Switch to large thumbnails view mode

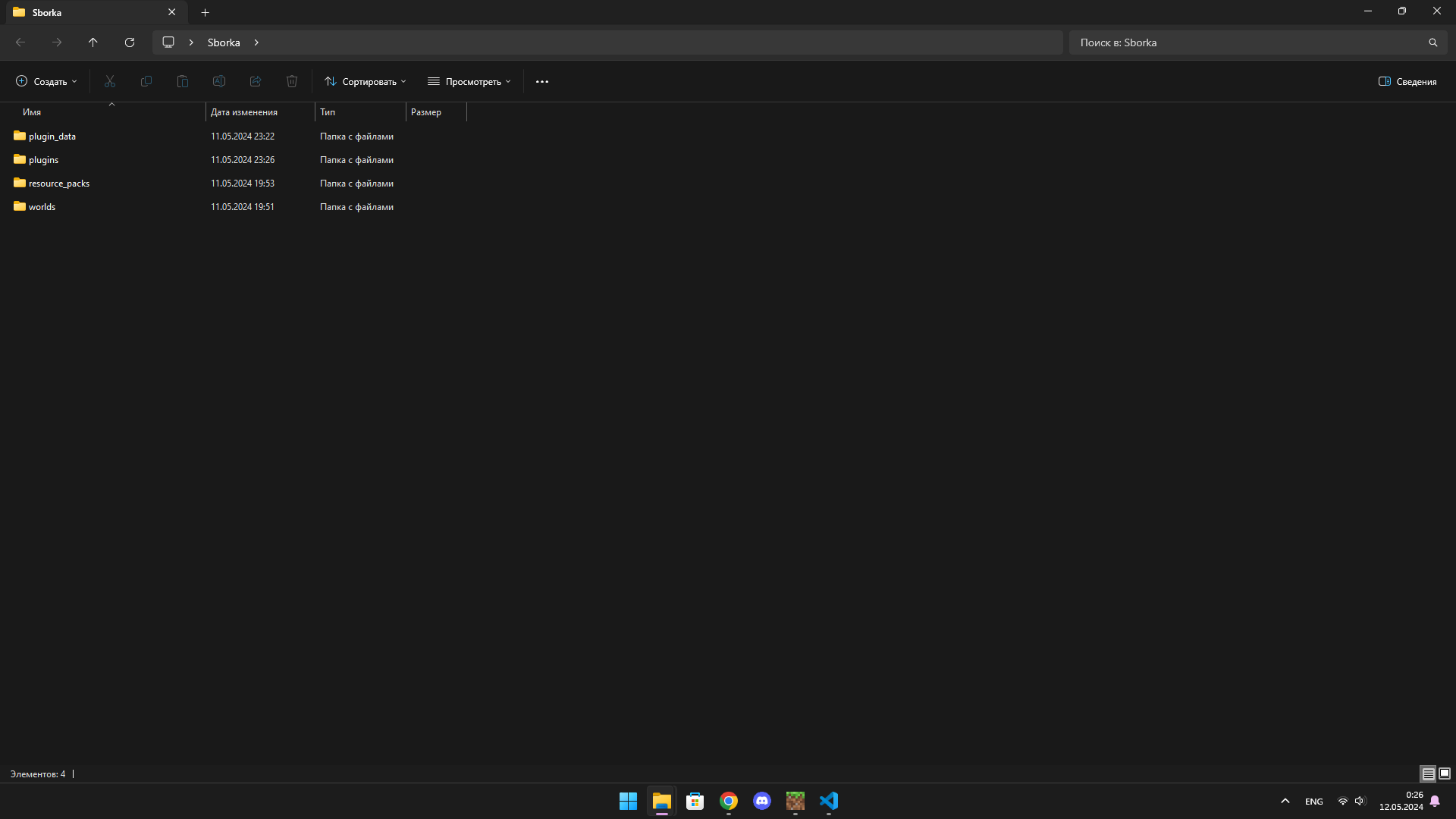1445,773
